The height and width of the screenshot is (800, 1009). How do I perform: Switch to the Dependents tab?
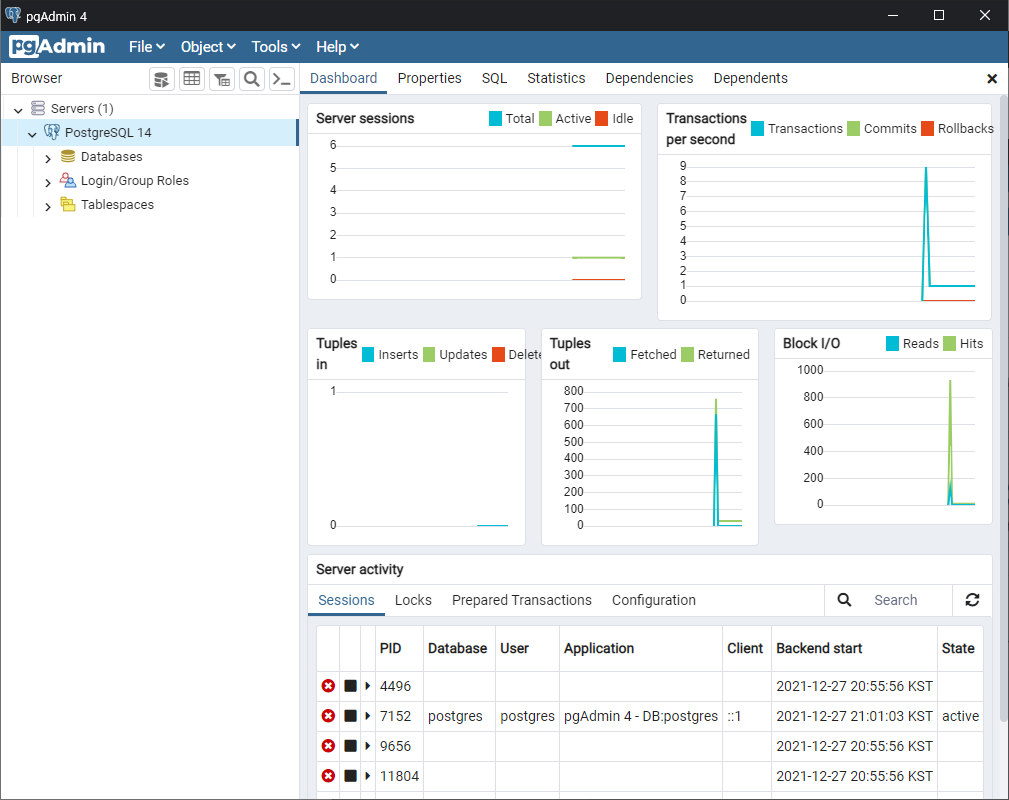[750, 78]
